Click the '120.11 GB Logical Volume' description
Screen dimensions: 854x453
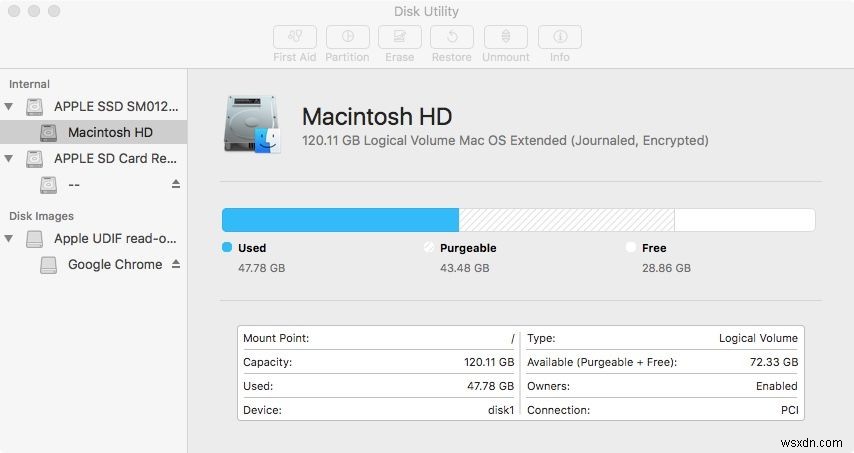[505, 140]
